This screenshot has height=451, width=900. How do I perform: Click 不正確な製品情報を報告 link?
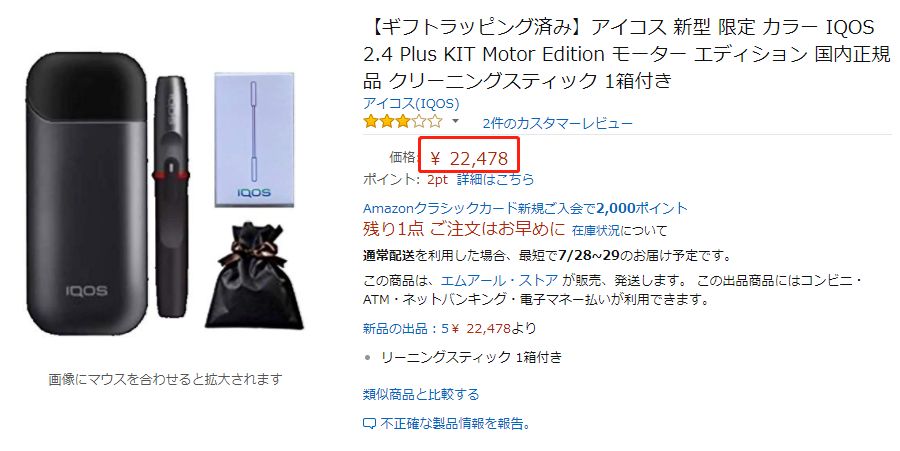pos(454,424)
